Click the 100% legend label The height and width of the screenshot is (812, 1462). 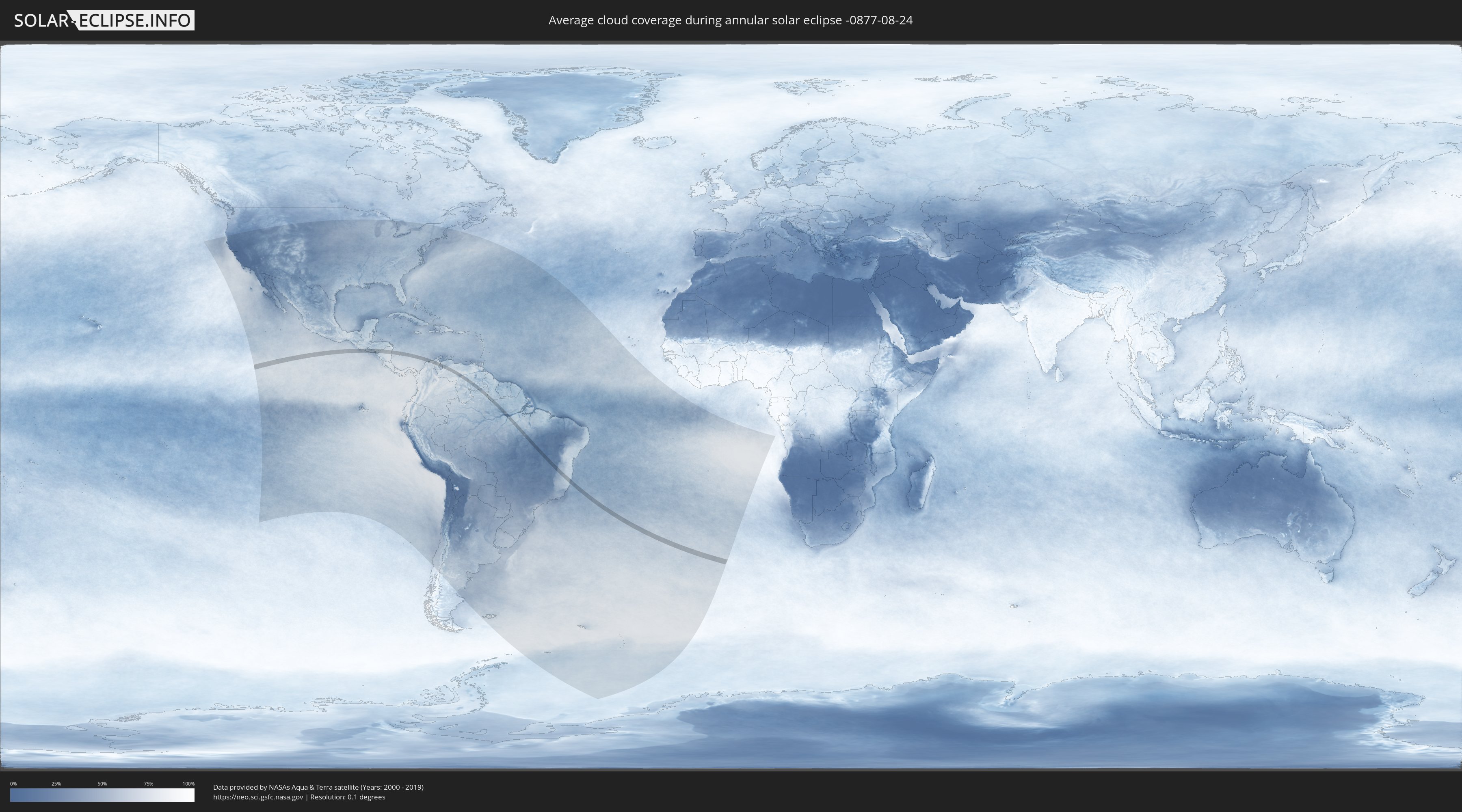[188, 784]
